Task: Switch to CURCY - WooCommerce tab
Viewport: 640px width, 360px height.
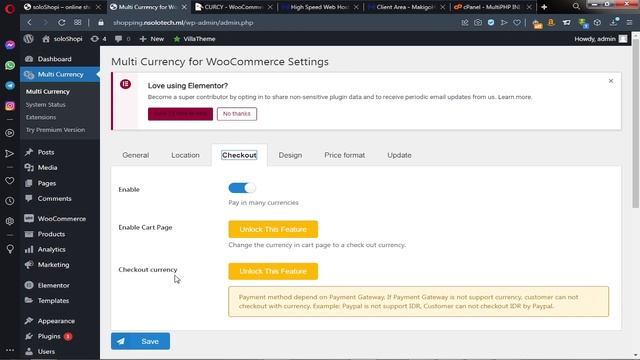Action: pyautogui.click(x=234, y=7)
